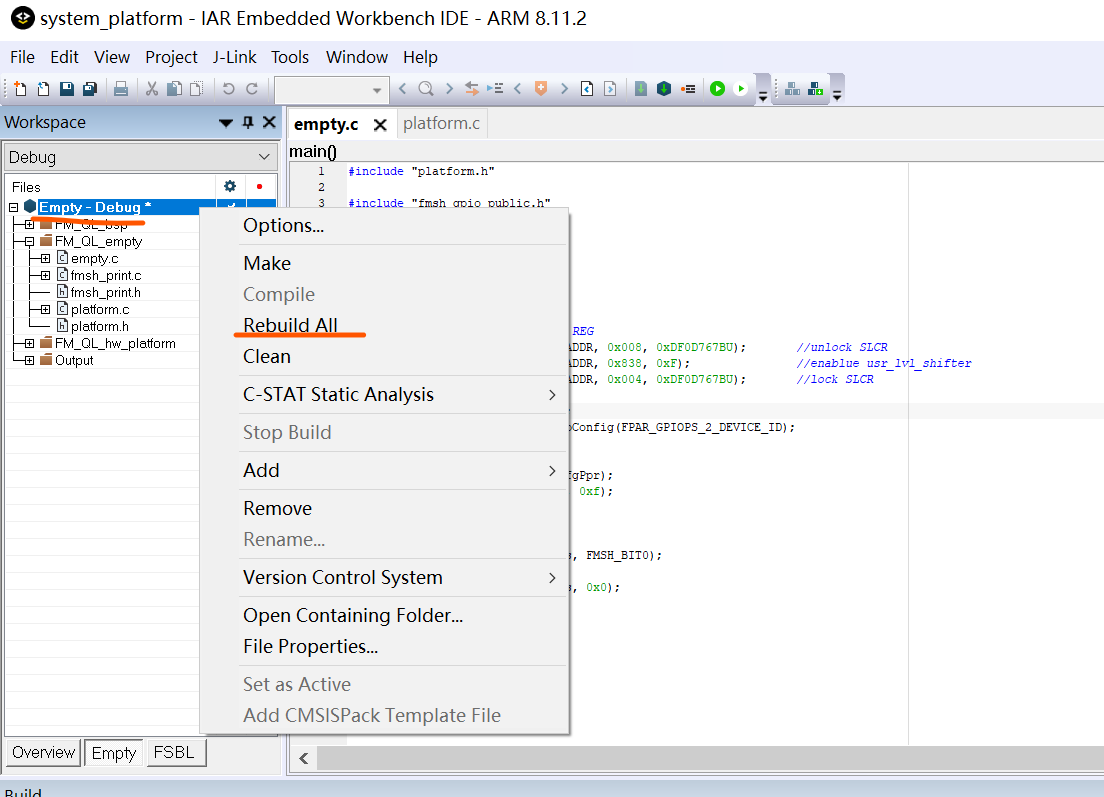Choose Open Containing Folder option
The width and height of the screenshot is (1104, 797).
pos(352,615)
